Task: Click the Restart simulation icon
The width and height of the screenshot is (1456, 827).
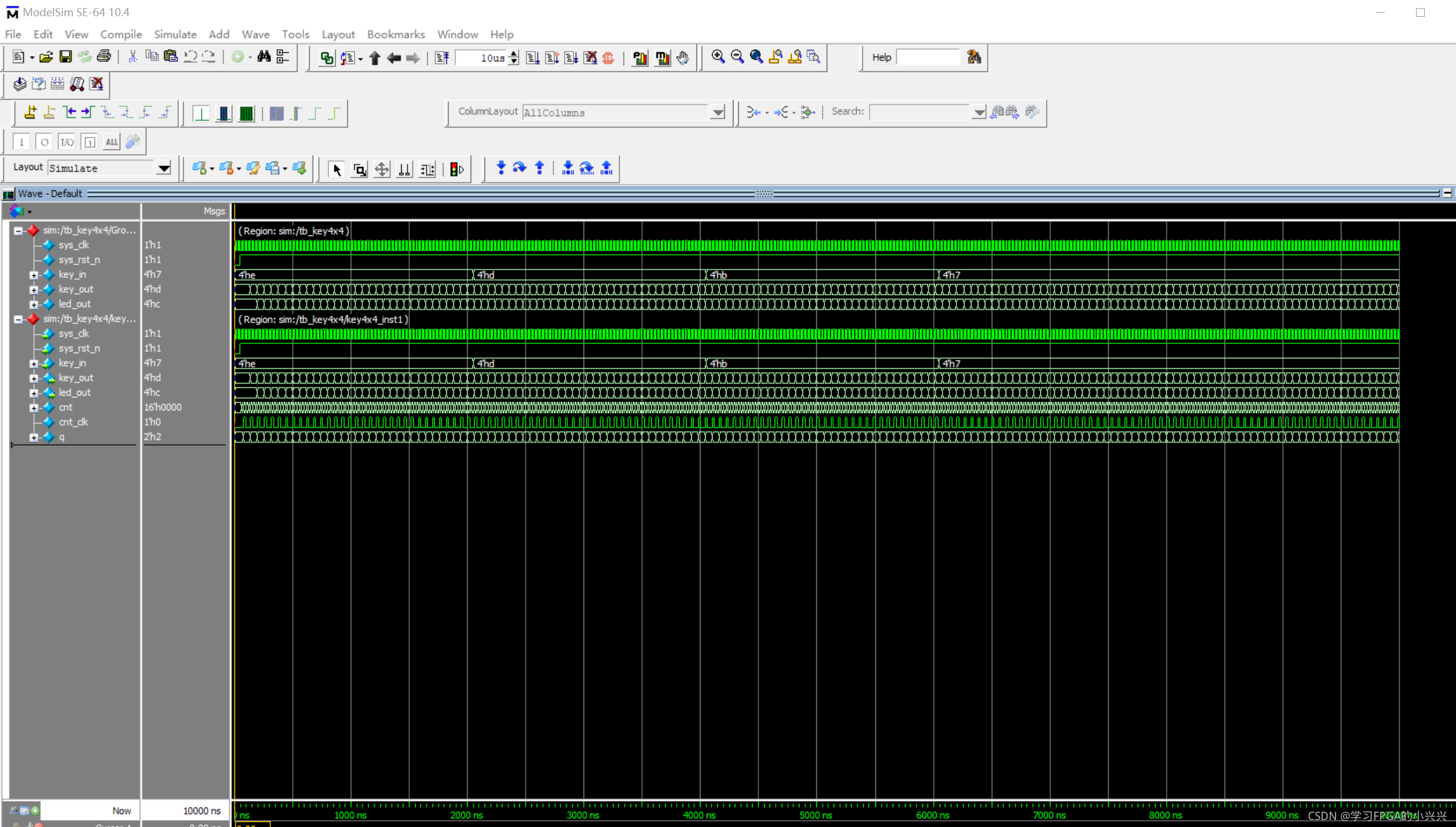Action: tap(442, 57)
